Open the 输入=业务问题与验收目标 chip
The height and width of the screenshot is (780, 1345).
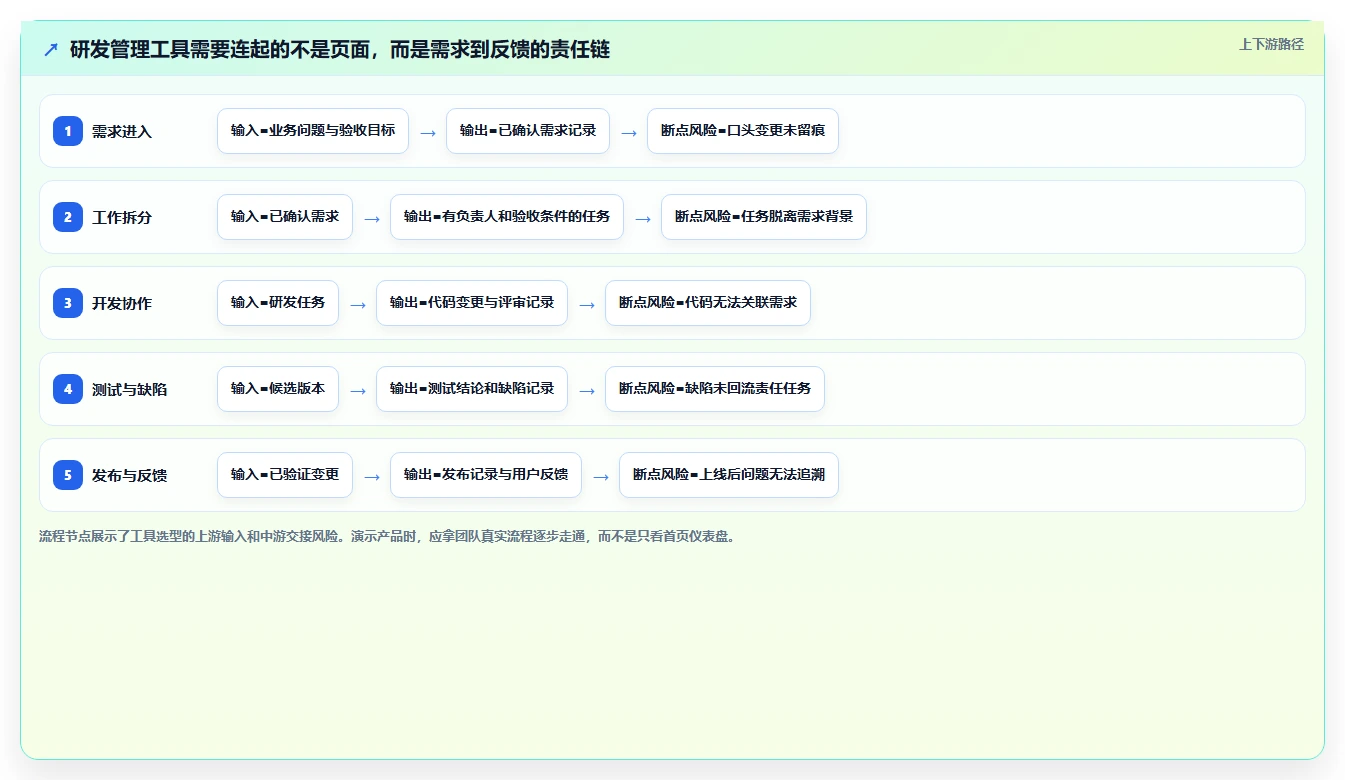(313, 131)
